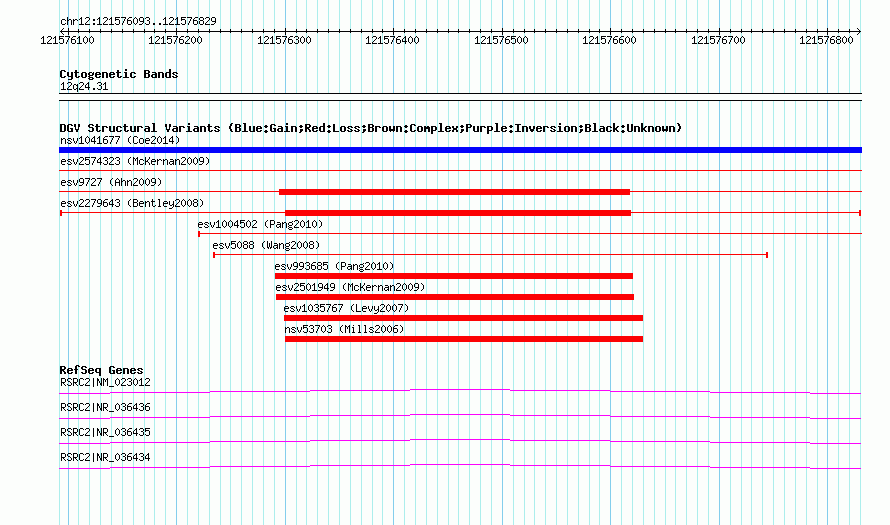Click the thick red bar under esv9727
Viewport: 890px width, 525px height.
click(x=454, y=192)
